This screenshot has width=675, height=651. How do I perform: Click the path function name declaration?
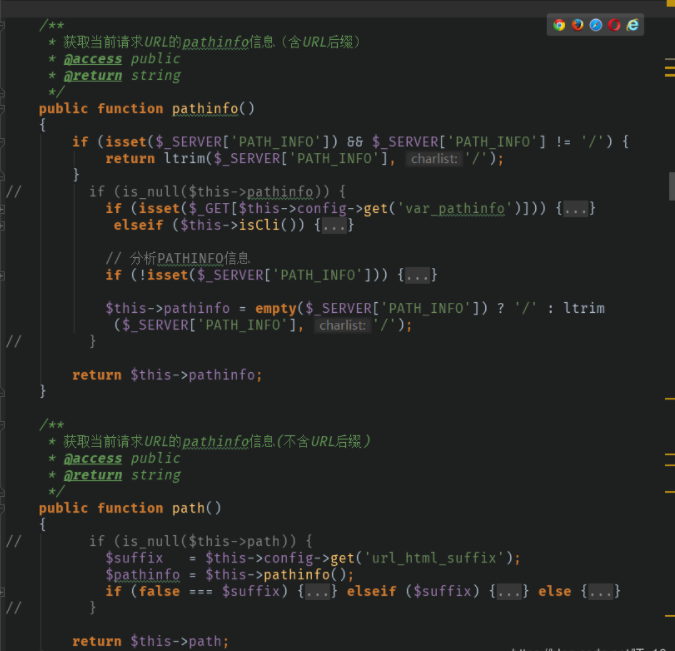[x=188, y=508]
